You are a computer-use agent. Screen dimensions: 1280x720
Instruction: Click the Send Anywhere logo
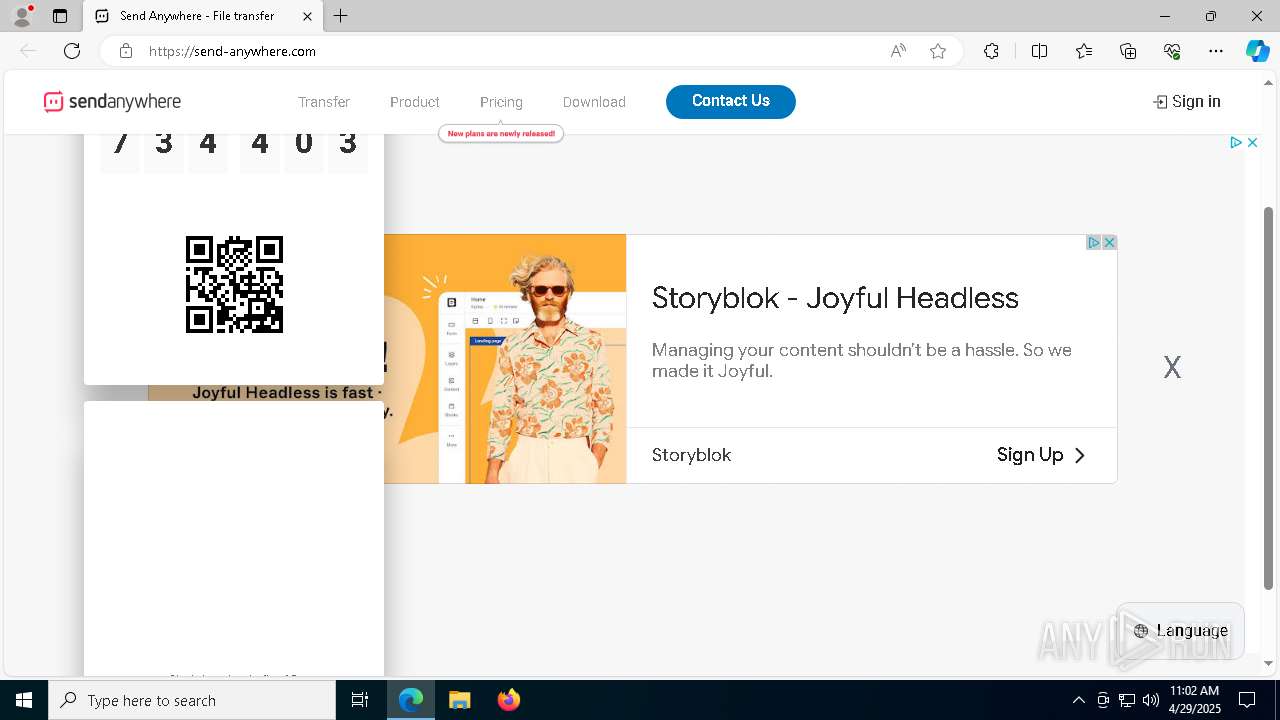[x=112, y=102]
